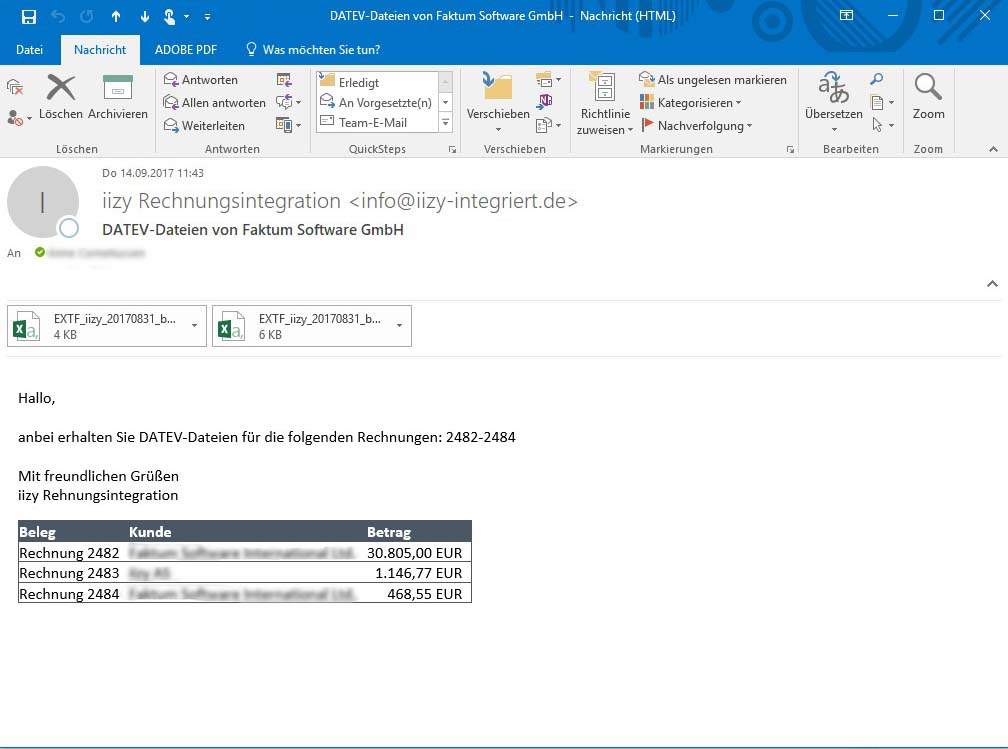Viewport: 1008px width, 749px height.
Task: Open Markierungen dialog launcher
Action: pyautogui.click(x=790, y=149)
